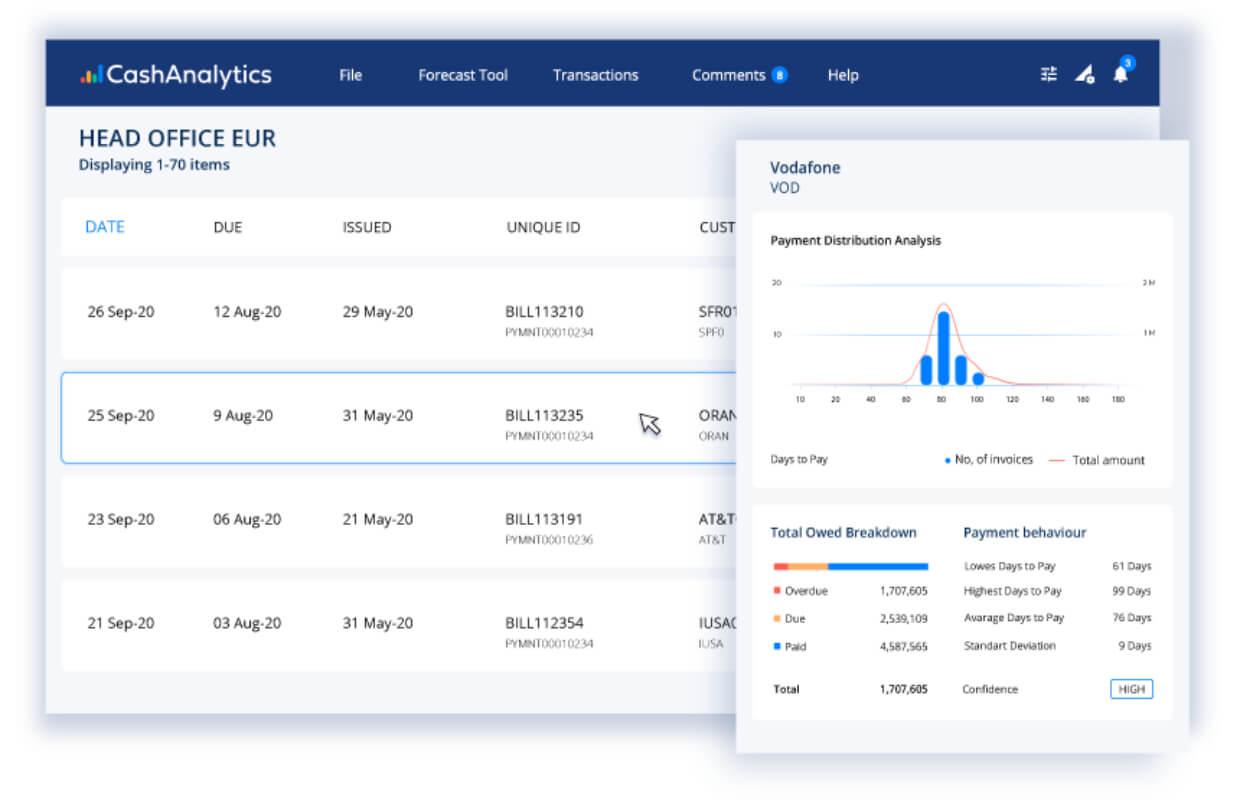Image resolution: width=1240 pixels, height=800 pixels.
Task: Click the Standart Deviation value 9 Days
Action: pos(1135,646)
